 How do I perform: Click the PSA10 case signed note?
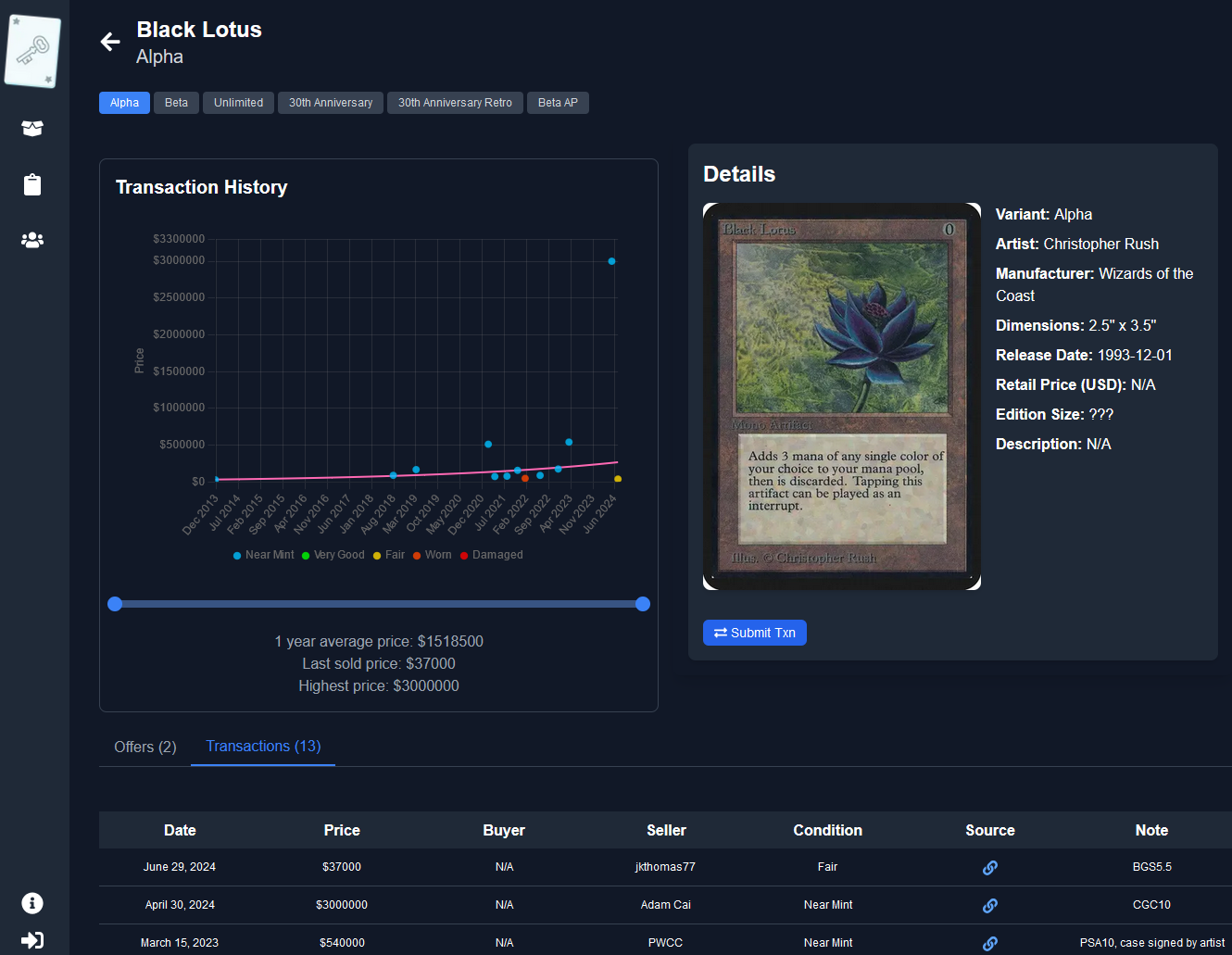tap(1152, 943)
